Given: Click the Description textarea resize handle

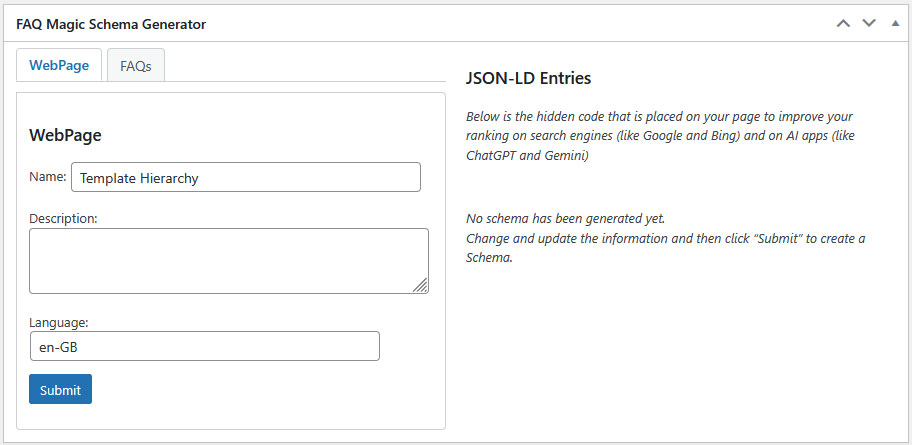Looking at the screenshot, I should (x=421, y=286).
